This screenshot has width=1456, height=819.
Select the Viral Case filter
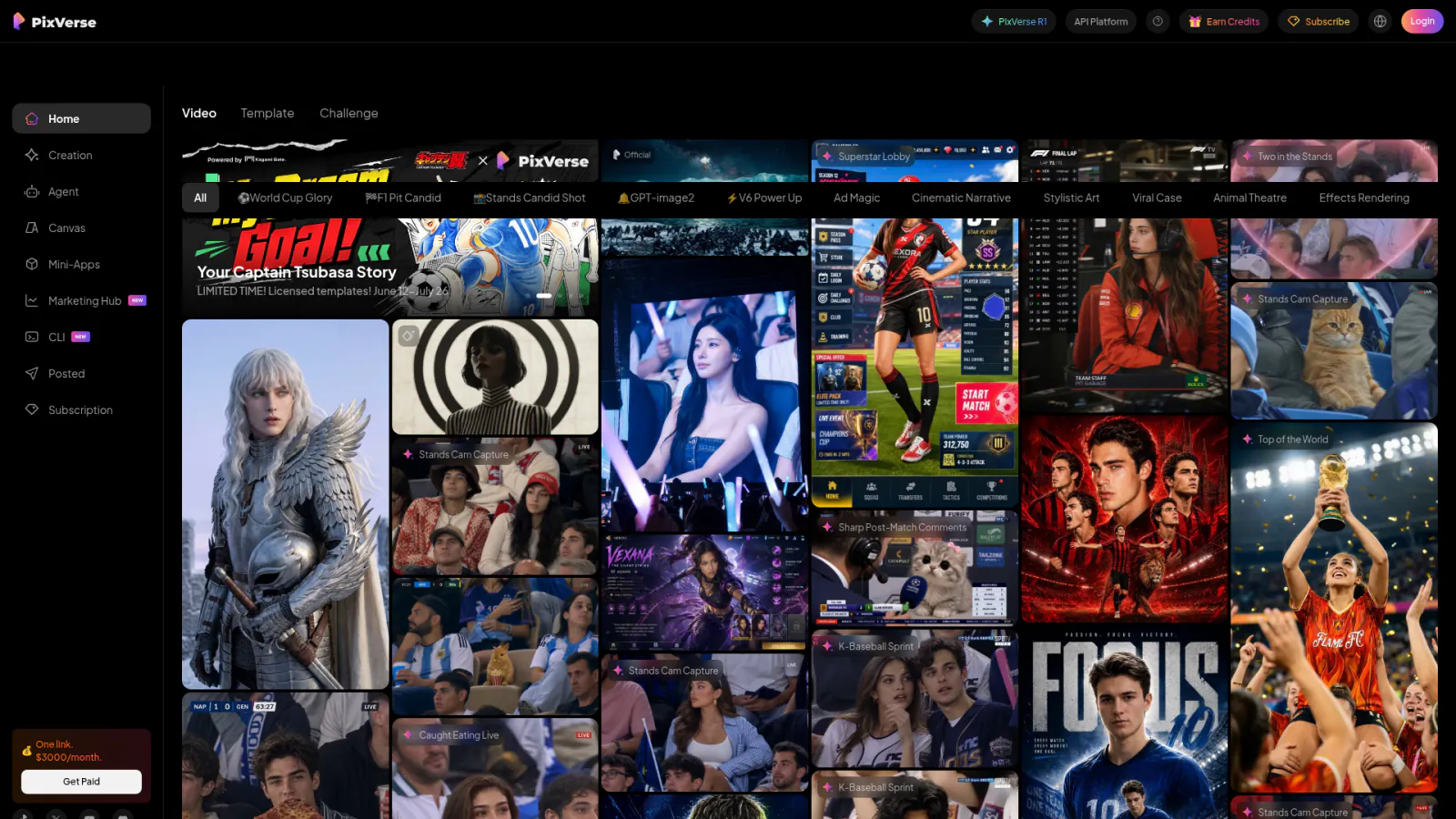point(1157,197)
